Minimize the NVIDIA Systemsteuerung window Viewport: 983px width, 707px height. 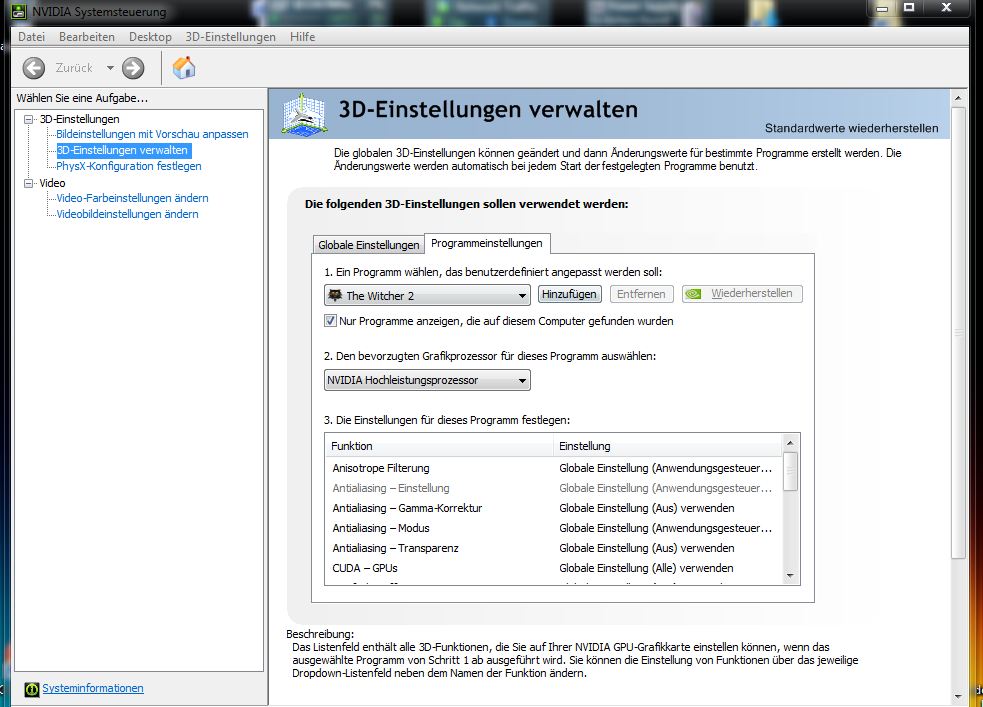(883, 8)
